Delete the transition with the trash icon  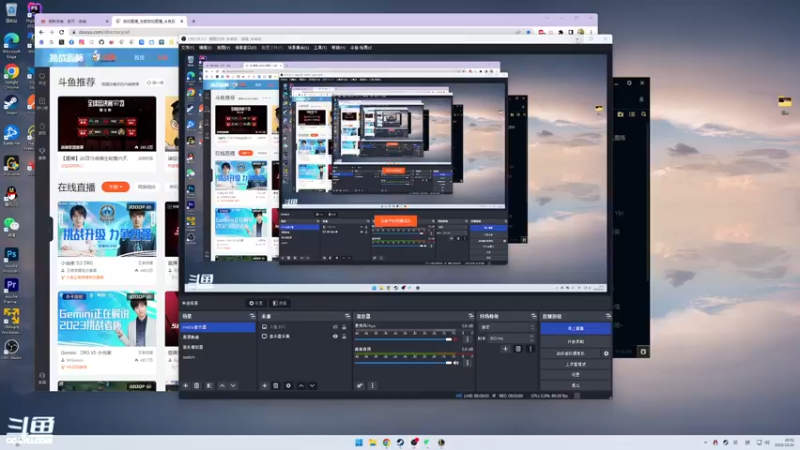click(518, 349)
